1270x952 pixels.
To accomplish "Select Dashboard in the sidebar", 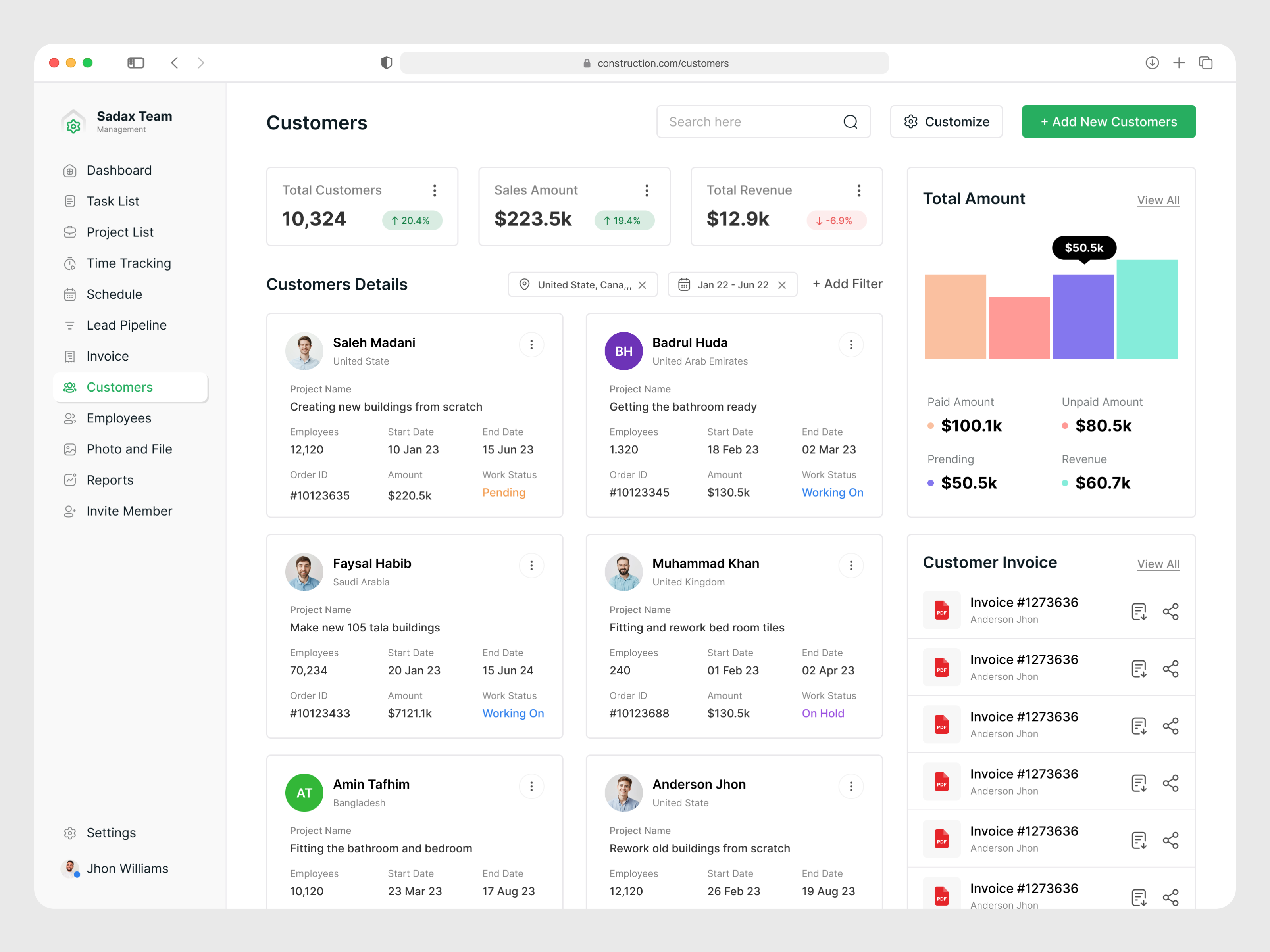I will coord(70,170).
